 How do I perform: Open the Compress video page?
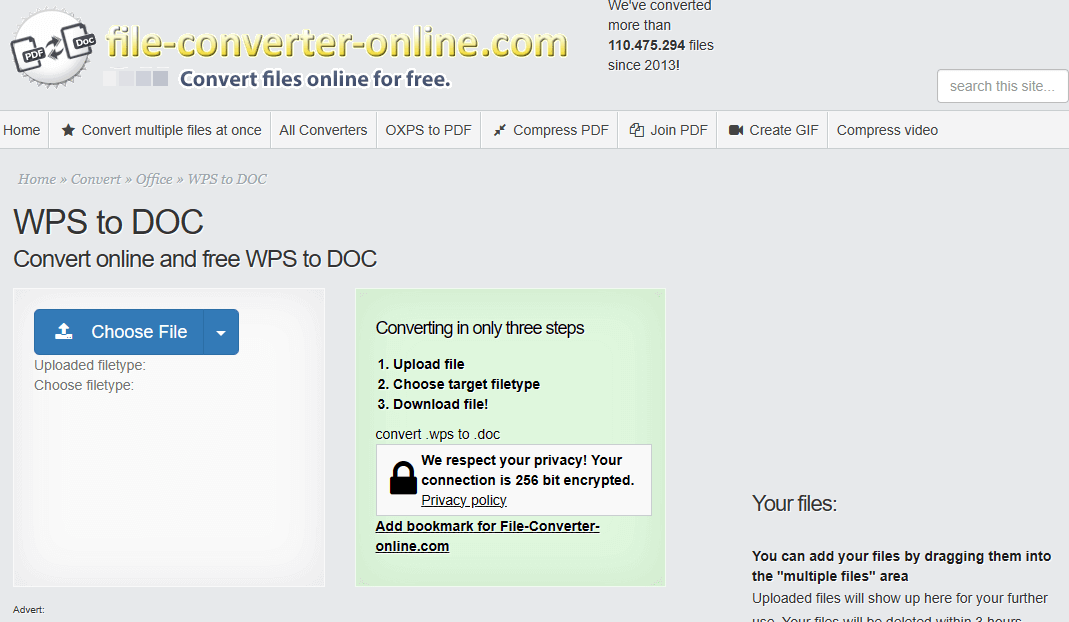[x=887, y=130]
